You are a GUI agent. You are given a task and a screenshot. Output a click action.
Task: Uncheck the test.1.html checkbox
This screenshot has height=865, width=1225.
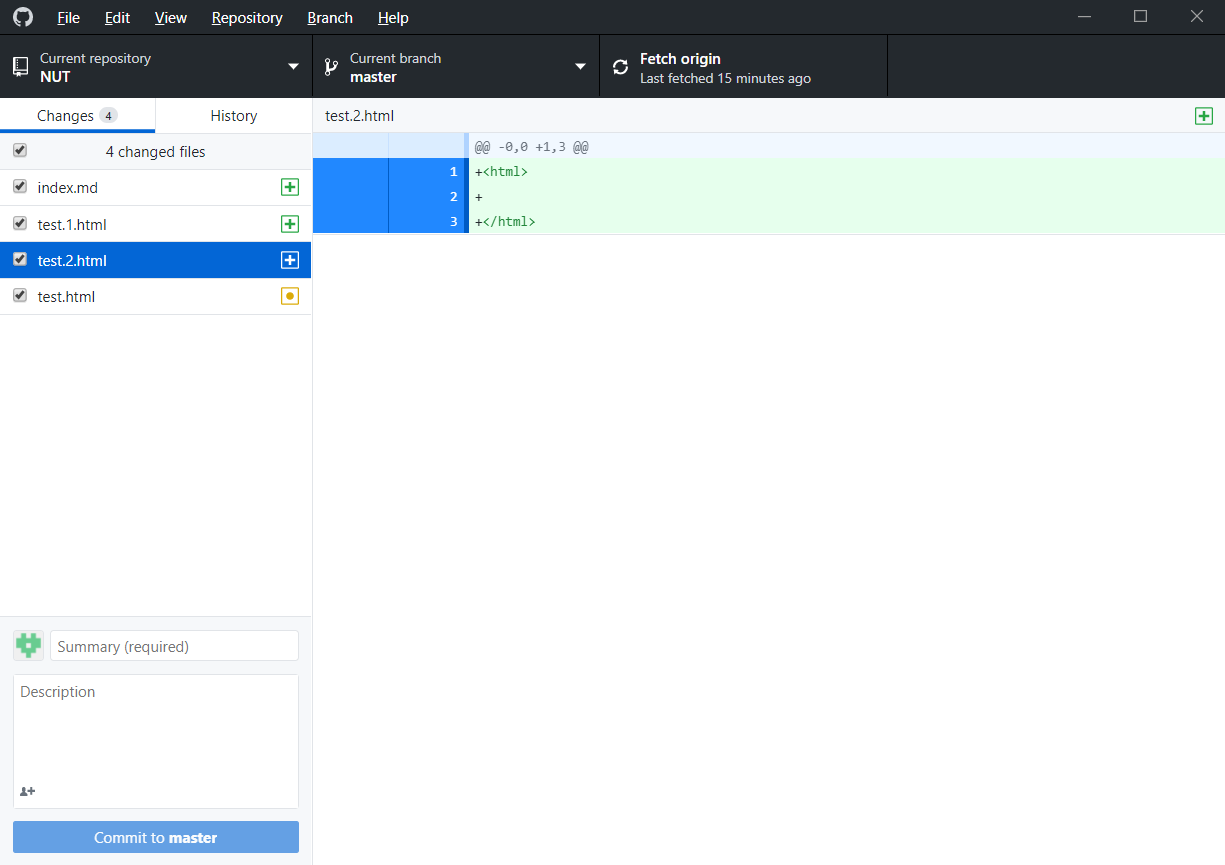coord(20,223)
